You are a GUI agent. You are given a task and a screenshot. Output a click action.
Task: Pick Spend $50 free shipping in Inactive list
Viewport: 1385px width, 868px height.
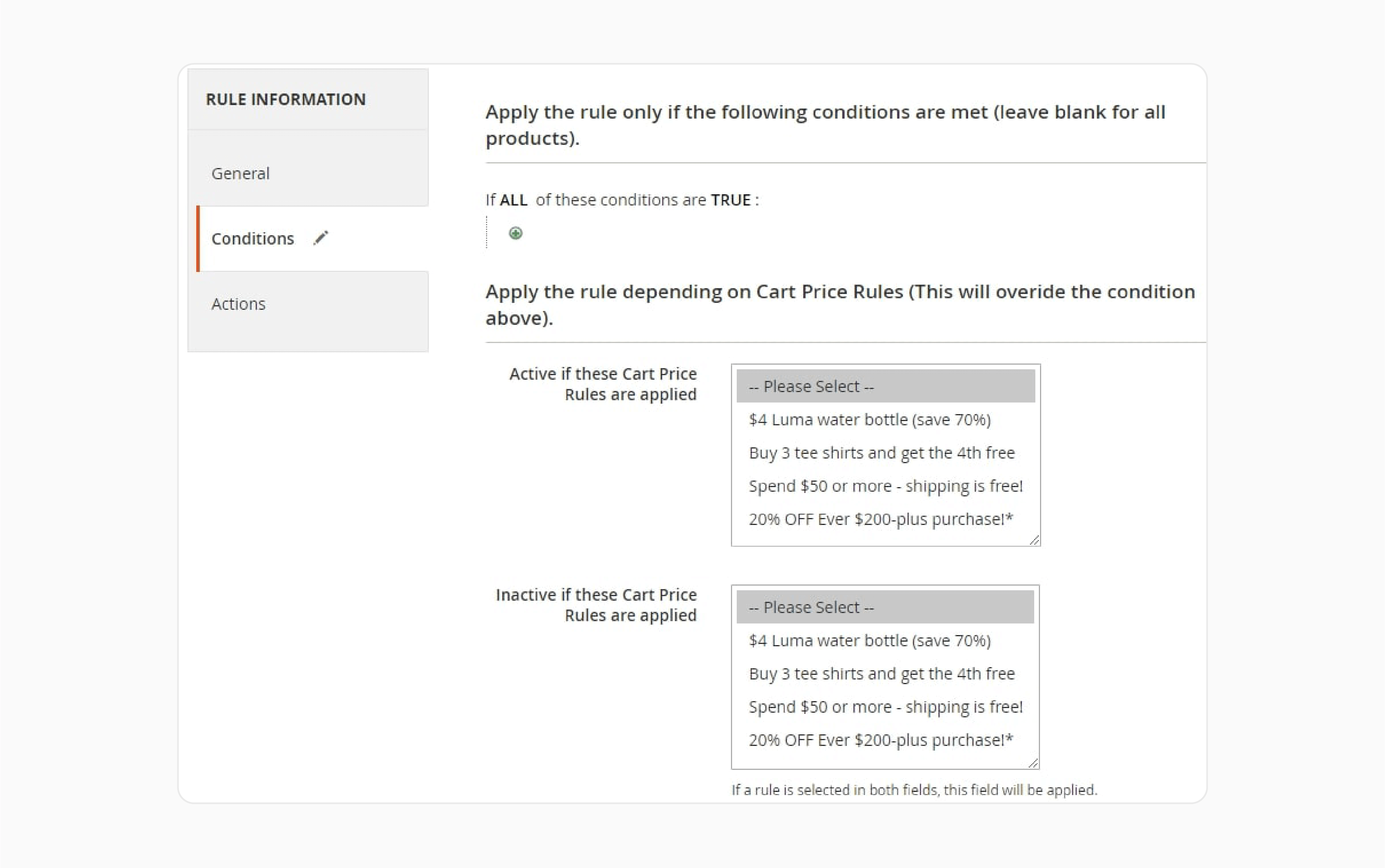(885, 707)
